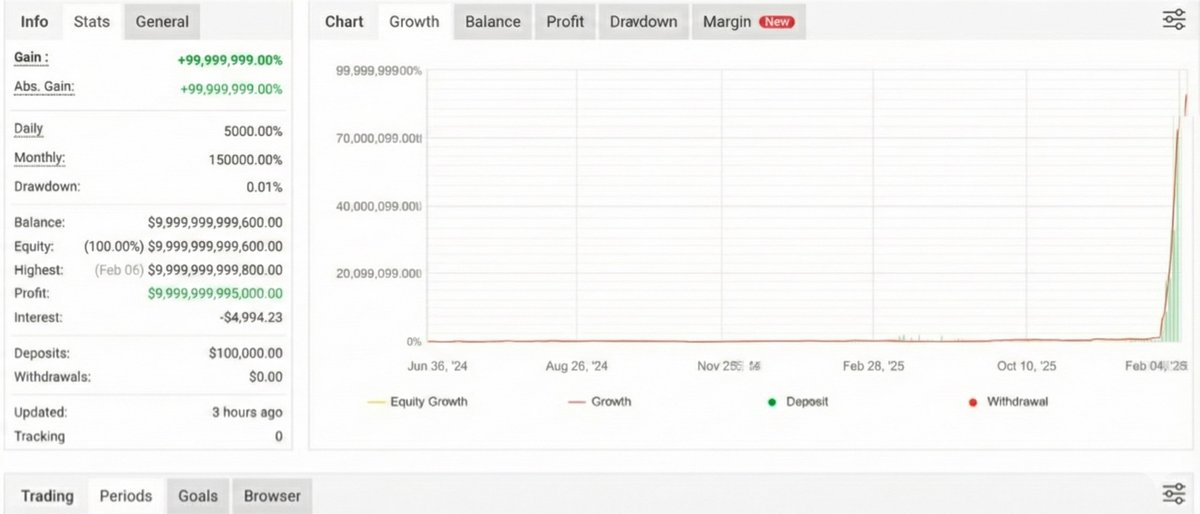Click the Updated value 3 hours ago
This screenshot has width=1200, height=514.
pos(249,412)
